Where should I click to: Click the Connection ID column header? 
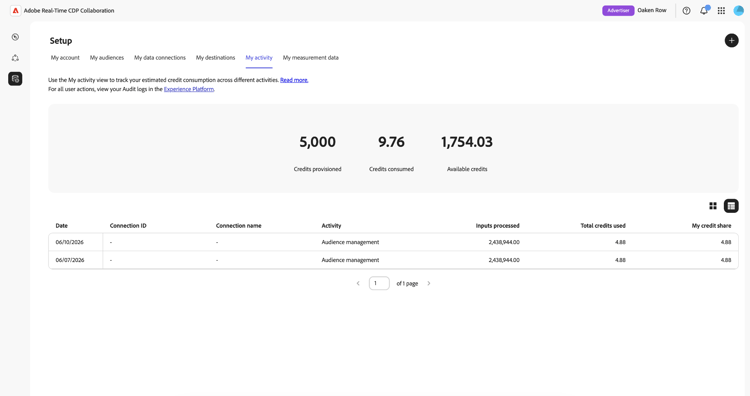coord(128,225)
